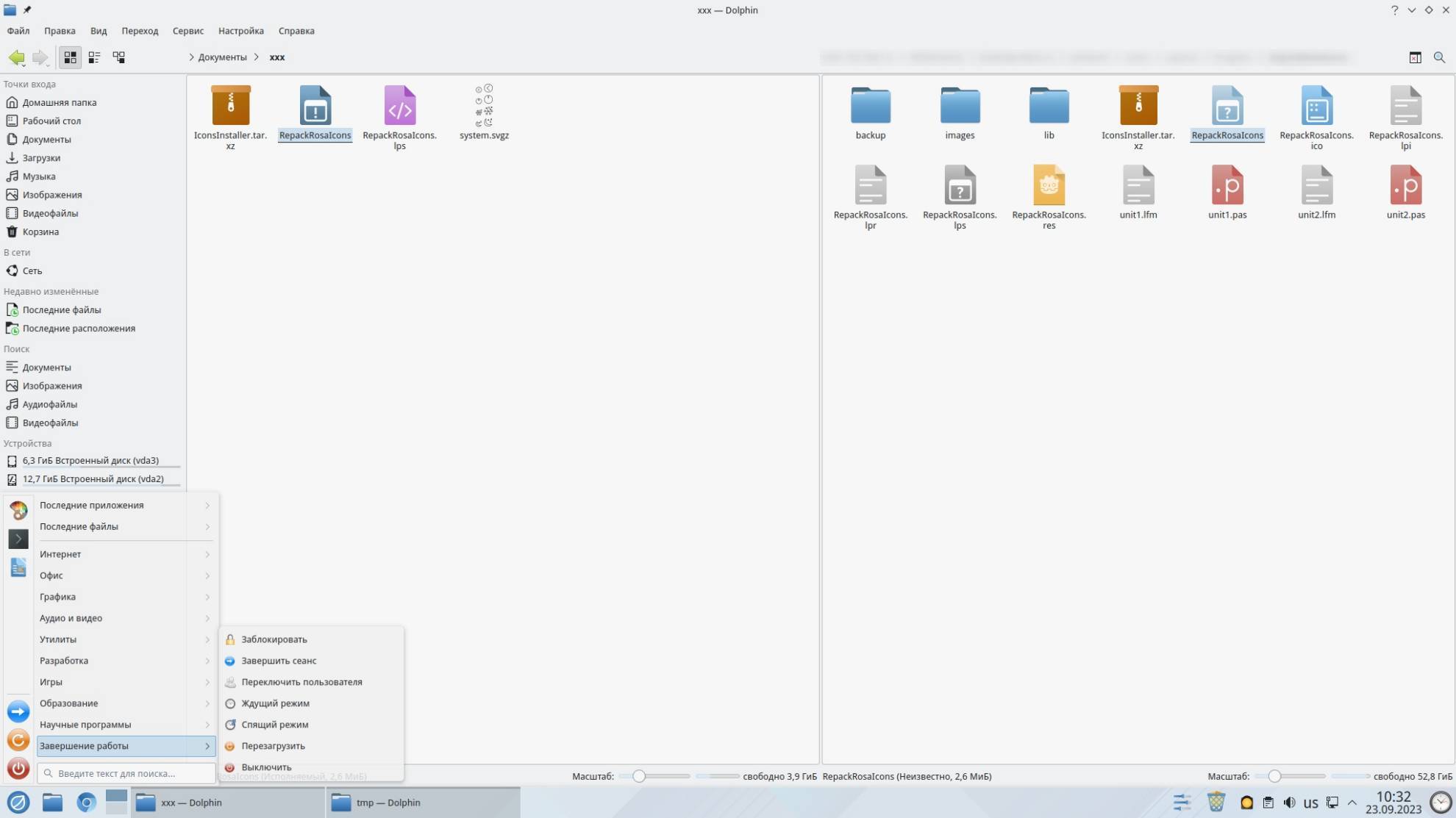
Task: Click the split view icon
Action: click(x=1415, y=57)
